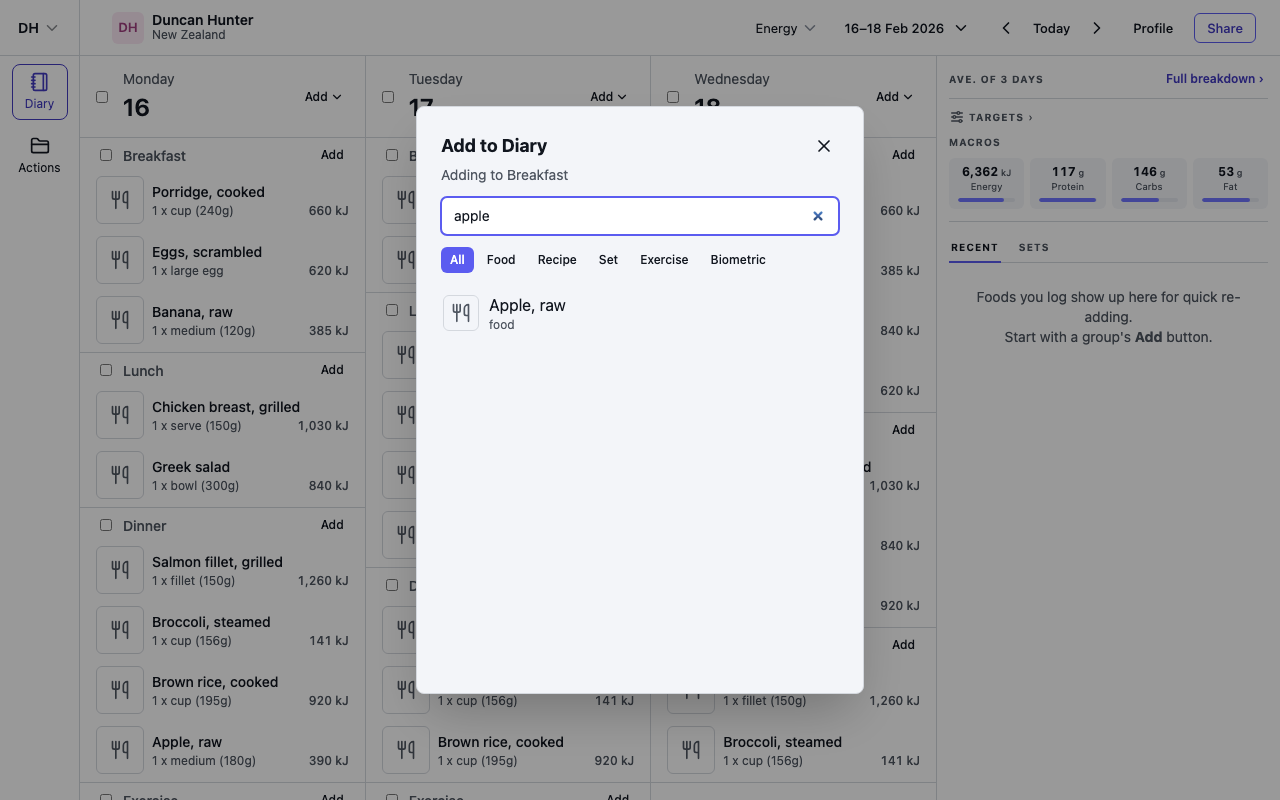Screen dimensions: 1280x800
Task: Open the Full breakdown link
Action: click(x=1215, y=79)
